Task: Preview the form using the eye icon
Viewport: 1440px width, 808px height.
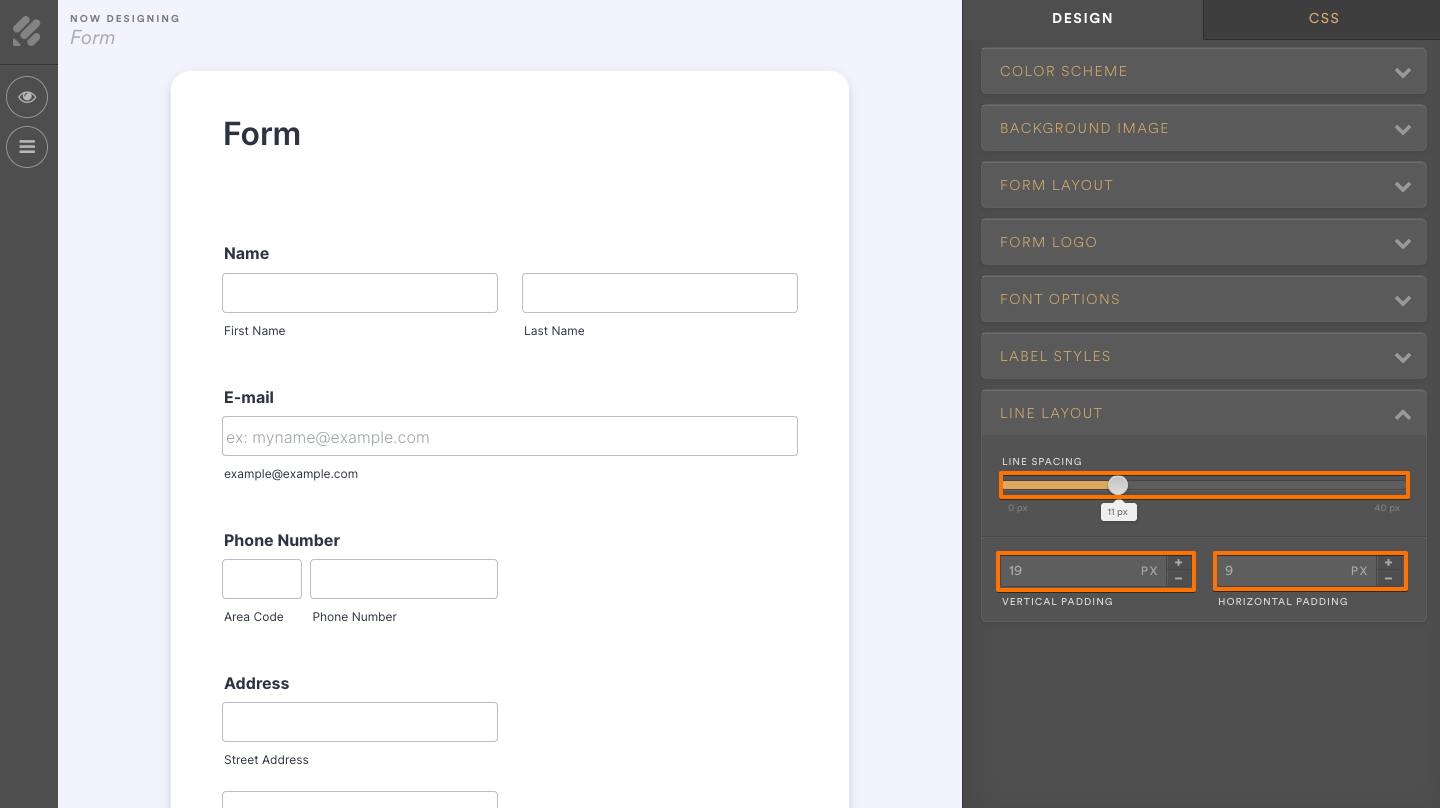Action: [x=27, y=97]
